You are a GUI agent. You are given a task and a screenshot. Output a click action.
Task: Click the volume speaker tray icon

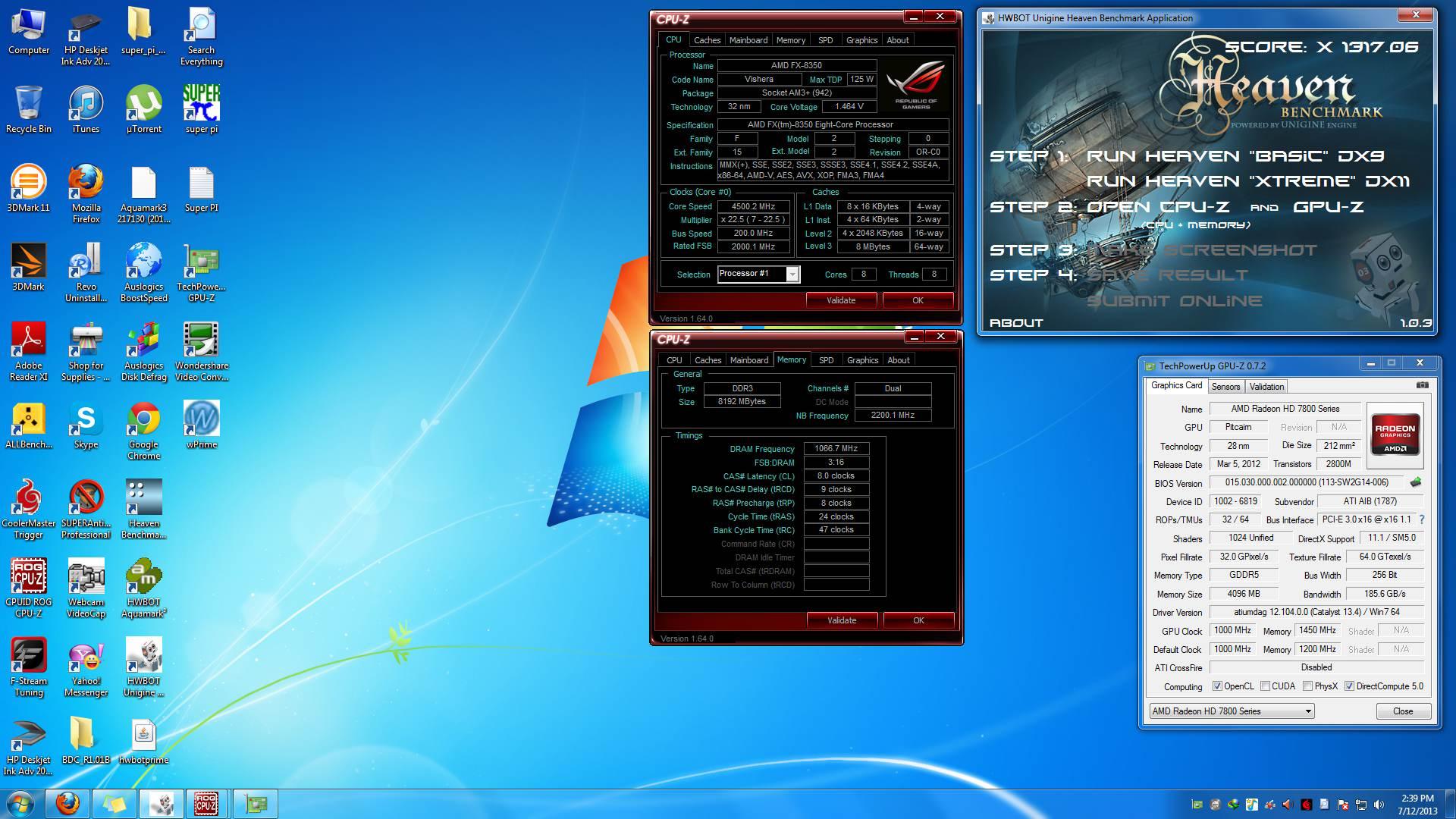pyautogui.click(x=1379, y=805)
